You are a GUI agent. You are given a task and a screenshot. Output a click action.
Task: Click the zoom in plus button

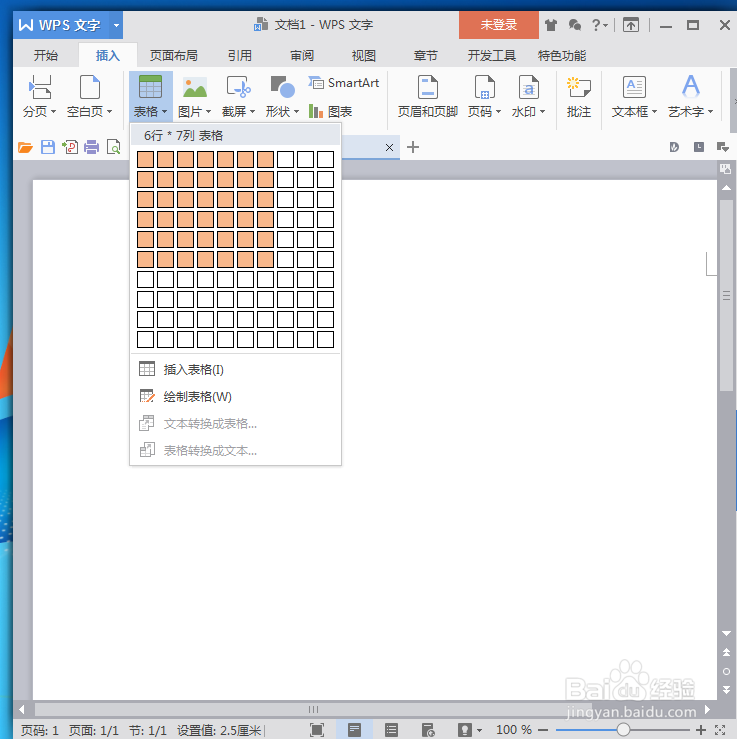coord(701,730)
